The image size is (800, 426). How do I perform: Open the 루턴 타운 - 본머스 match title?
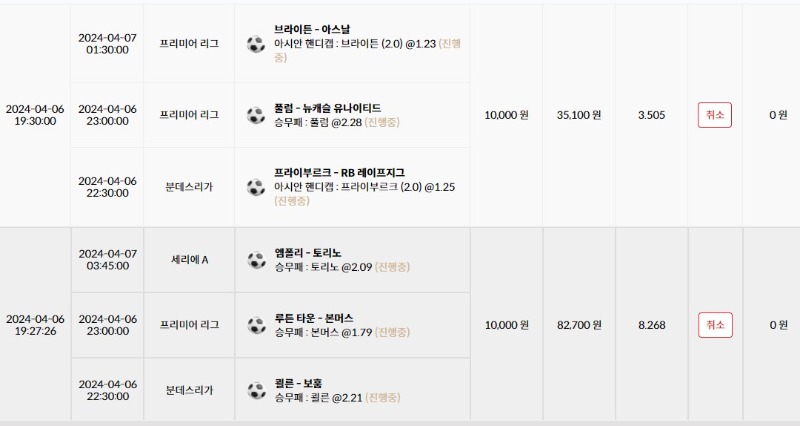[x=314, y=318]
